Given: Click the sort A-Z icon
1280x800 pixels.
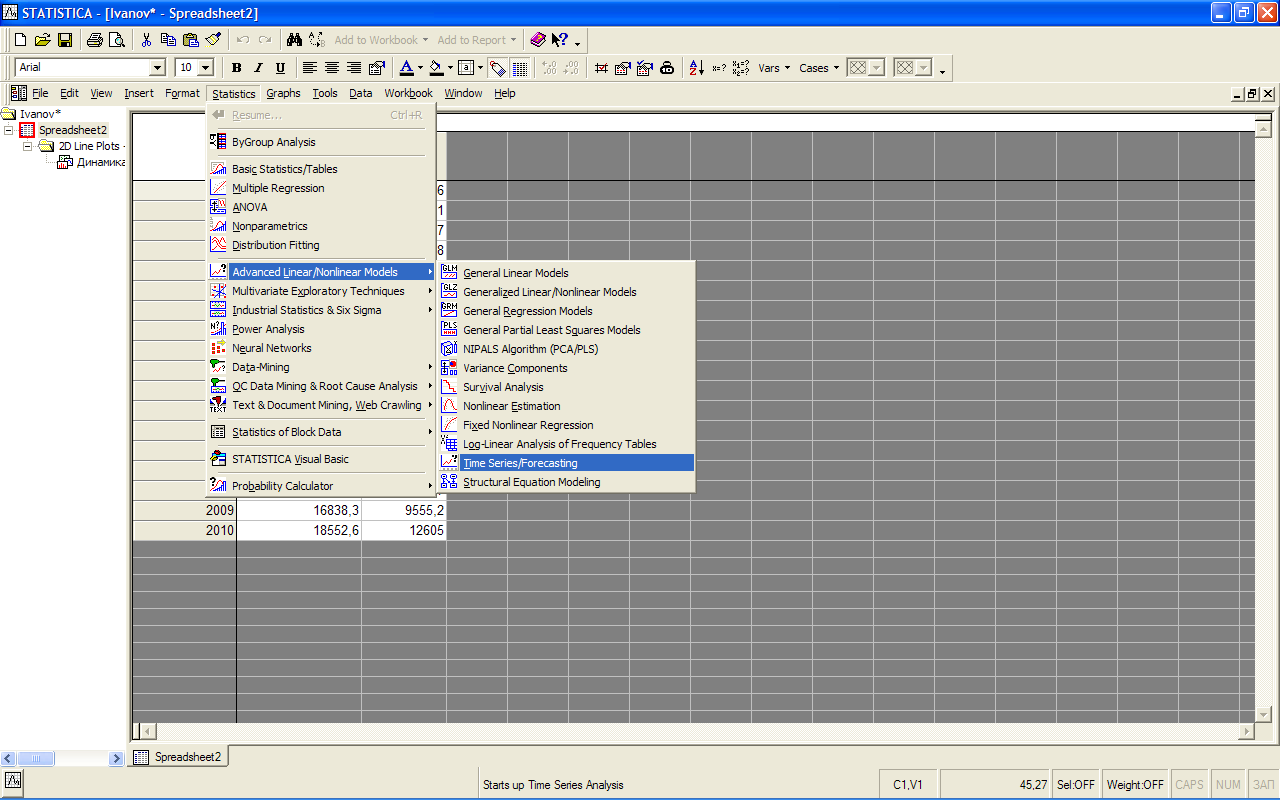Looking at the screenshot, I should (696, 68).
